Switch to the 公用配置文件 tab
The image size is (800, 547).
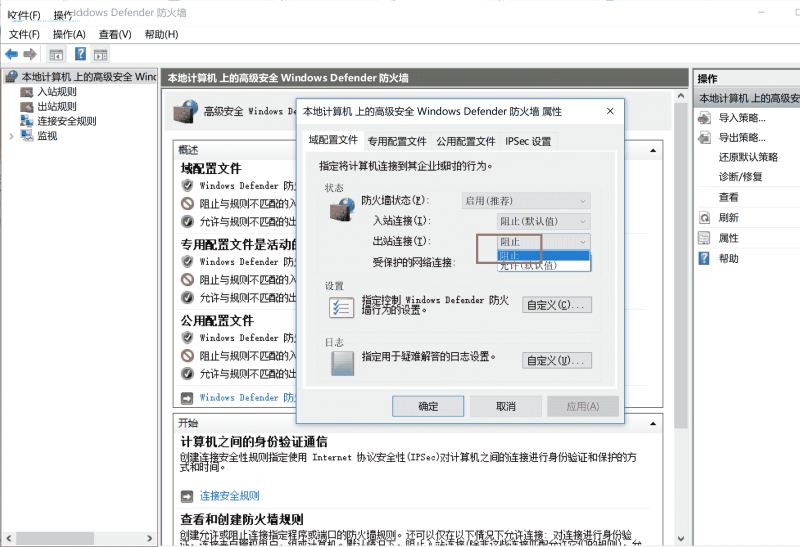click(x=466, y=141)
